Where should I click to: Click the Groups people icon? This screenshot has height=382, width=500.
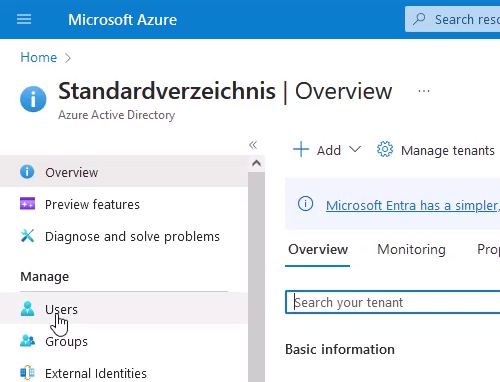(x=27, y=341)
